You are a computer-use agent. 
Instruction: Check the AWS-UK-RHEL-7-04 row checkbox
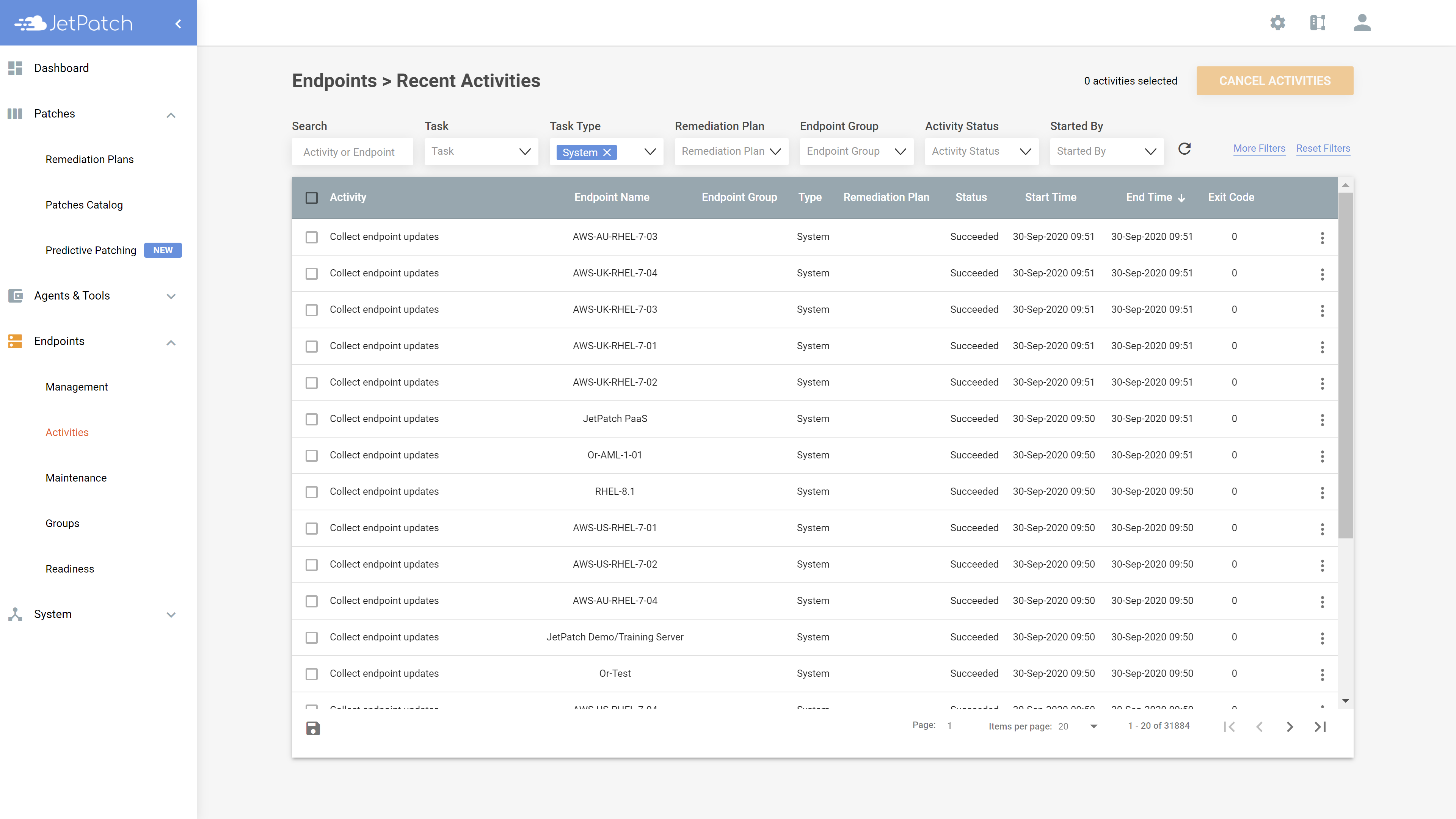pos(311,273)
